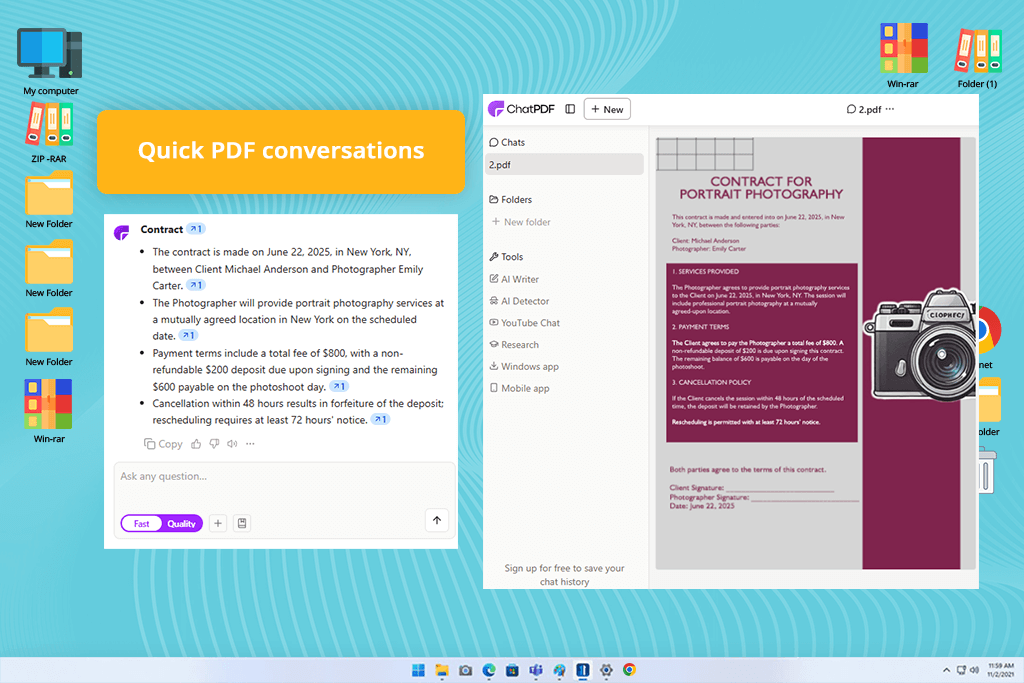Send the question with up arrow button
Screen dimensions: 1024x683
click(437, 520)
